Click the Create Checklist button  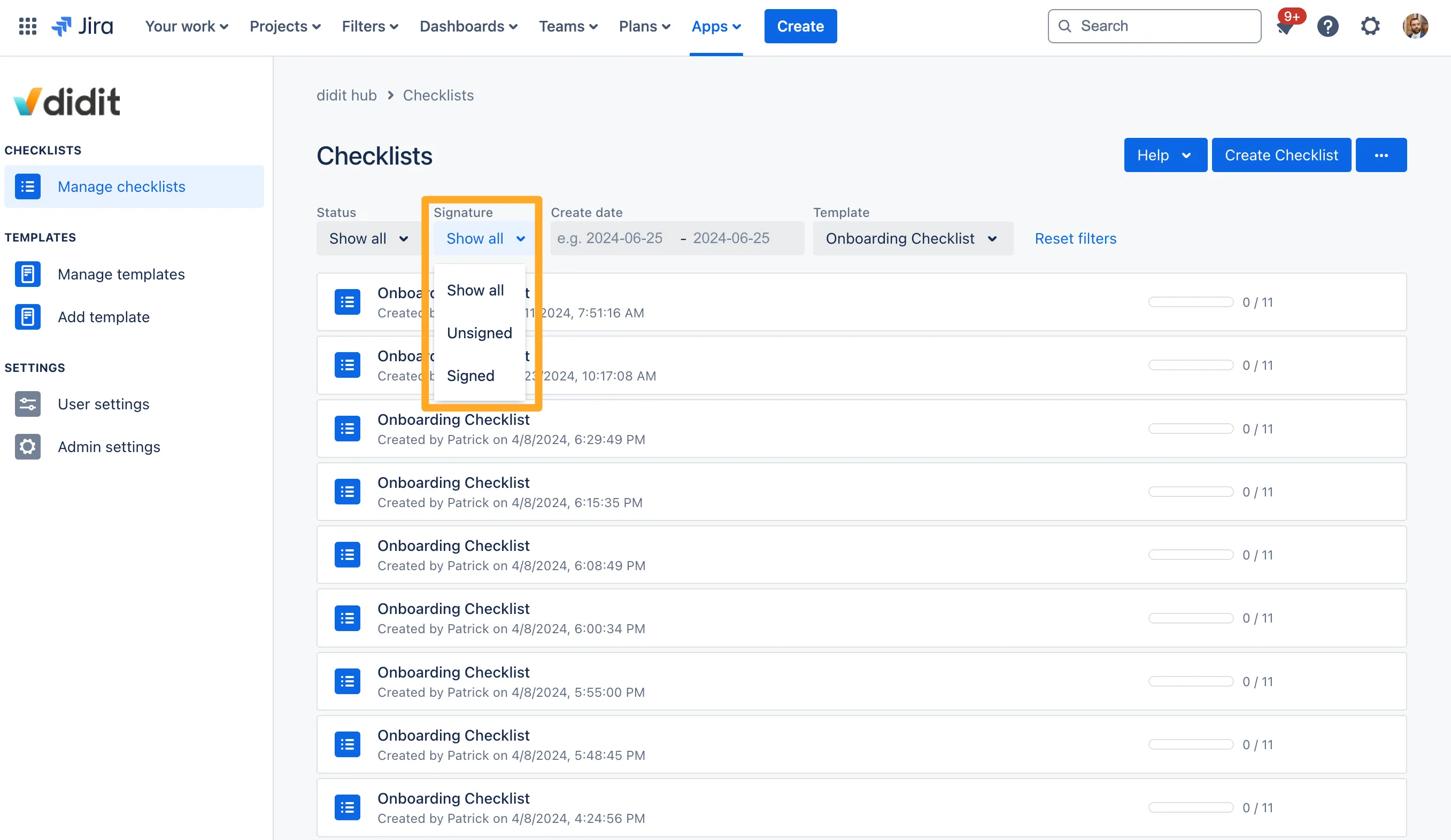coord(1281,155)
